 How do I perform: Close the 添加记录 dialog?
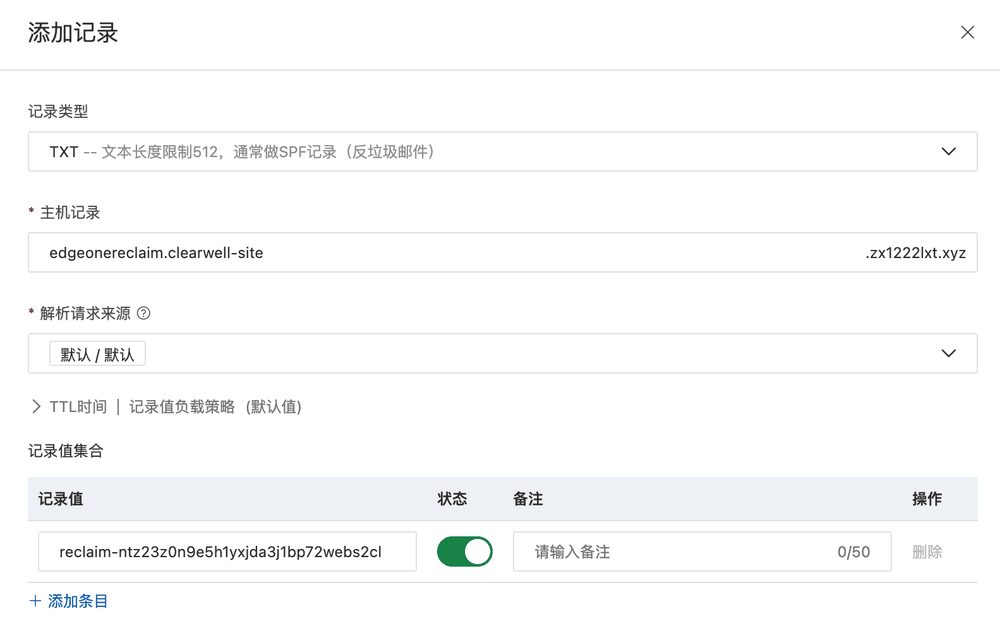pyautogui.click(x=967, y=33)
